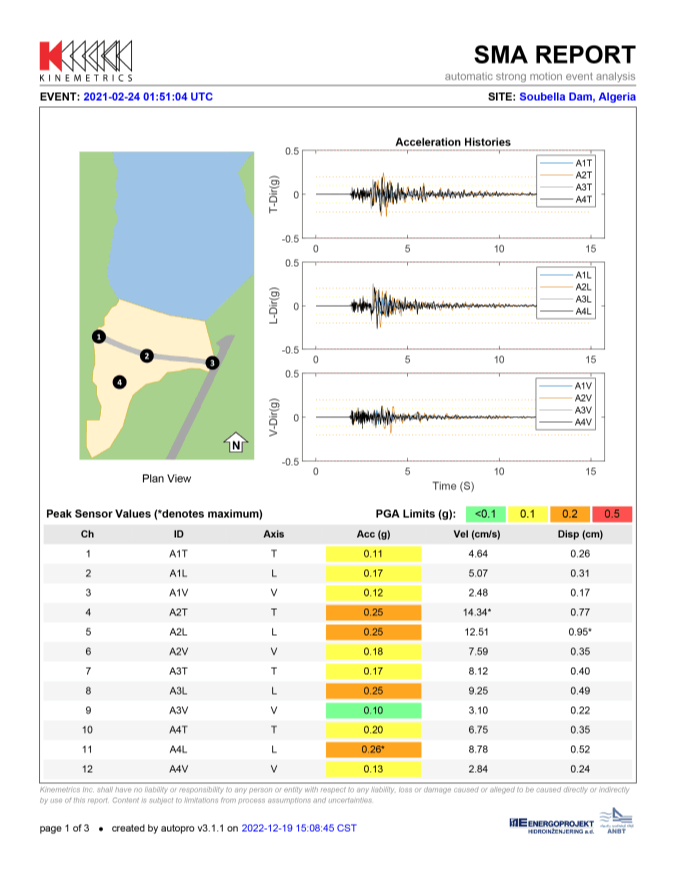Select sensor marker 2 on the plan view

coord(147,355)
